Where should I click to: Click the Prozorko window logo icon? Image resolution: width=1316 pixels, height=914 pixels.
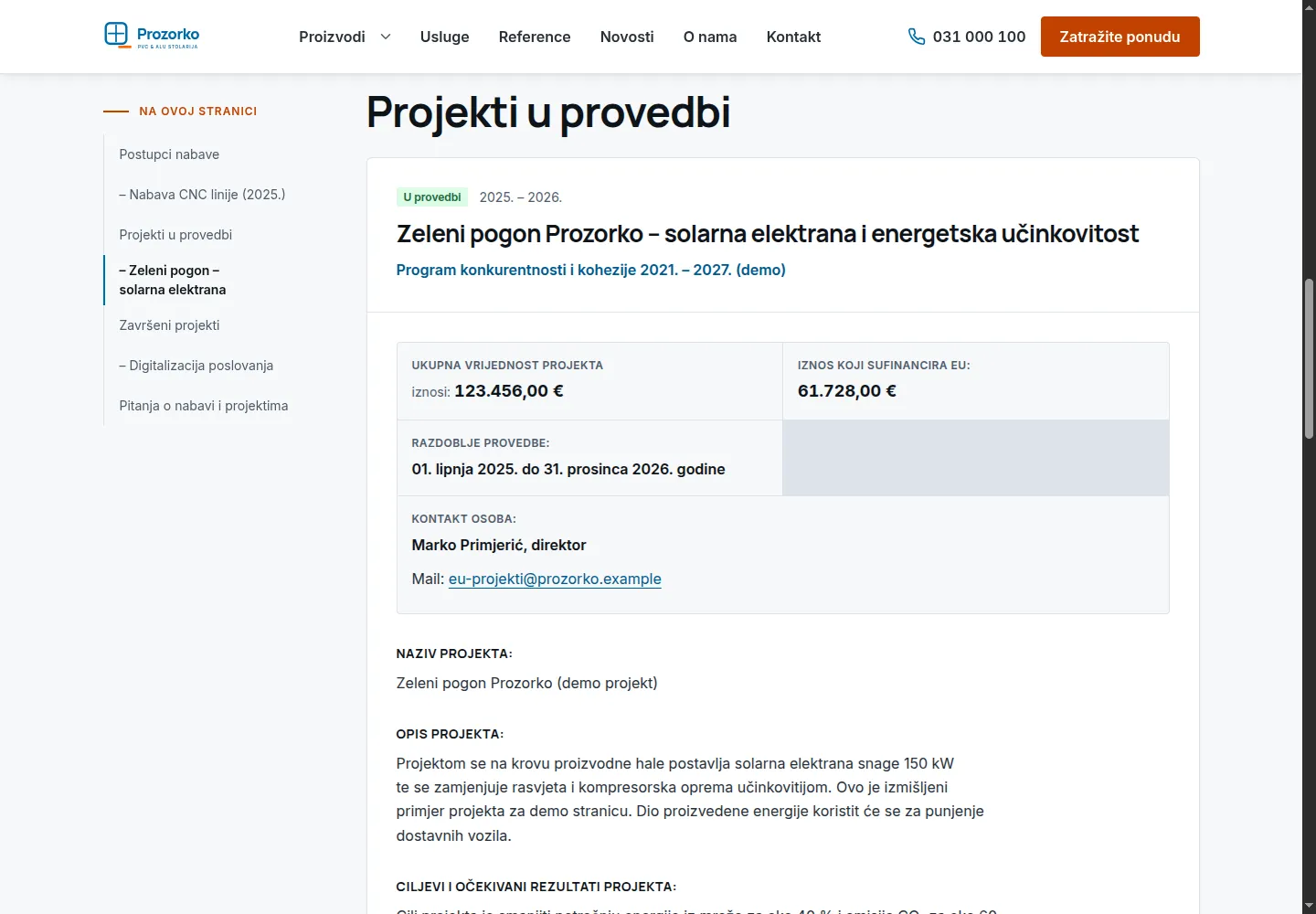point(116,35)
